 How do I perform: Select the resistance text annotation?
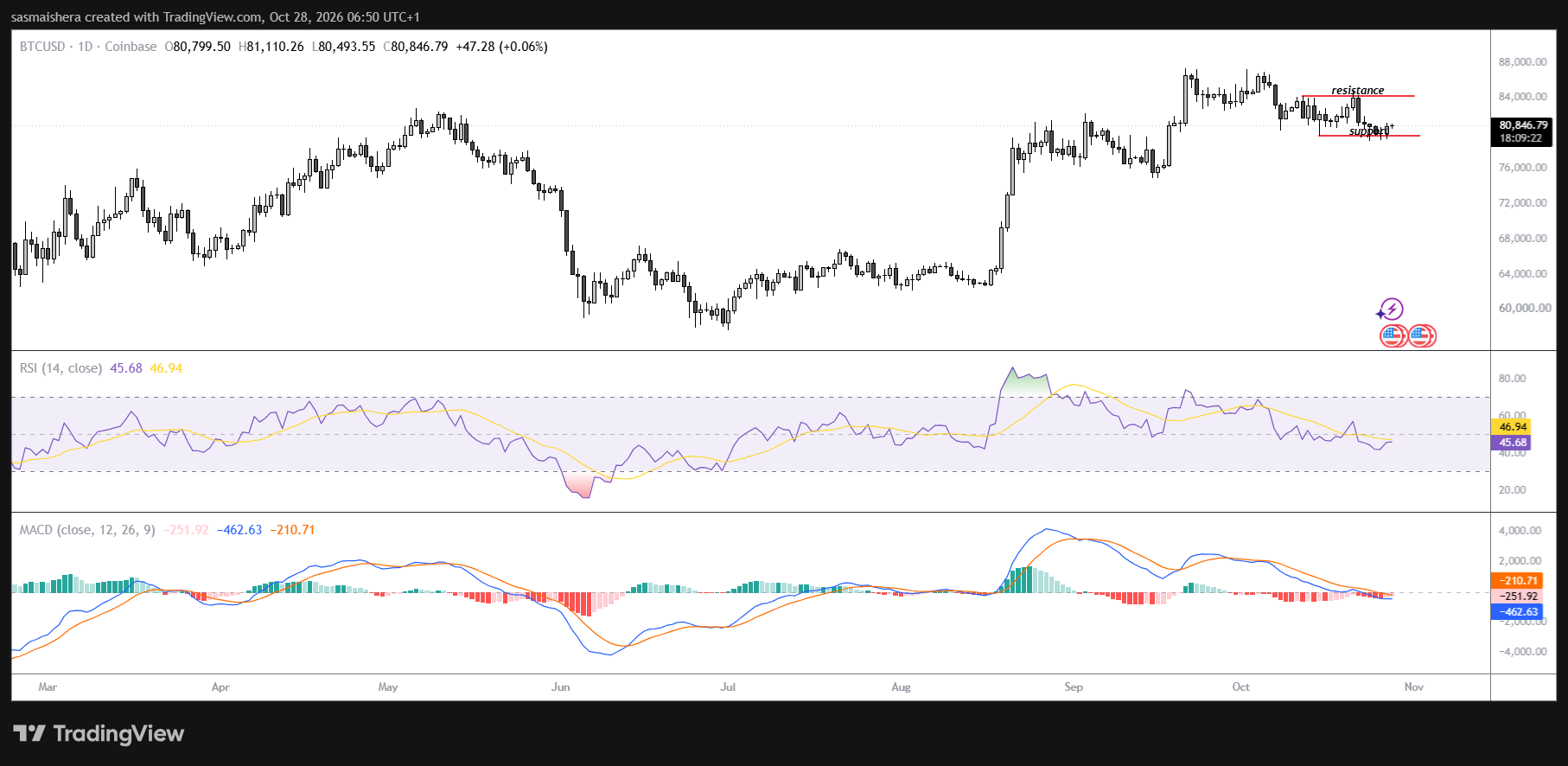coord(1357,90)
